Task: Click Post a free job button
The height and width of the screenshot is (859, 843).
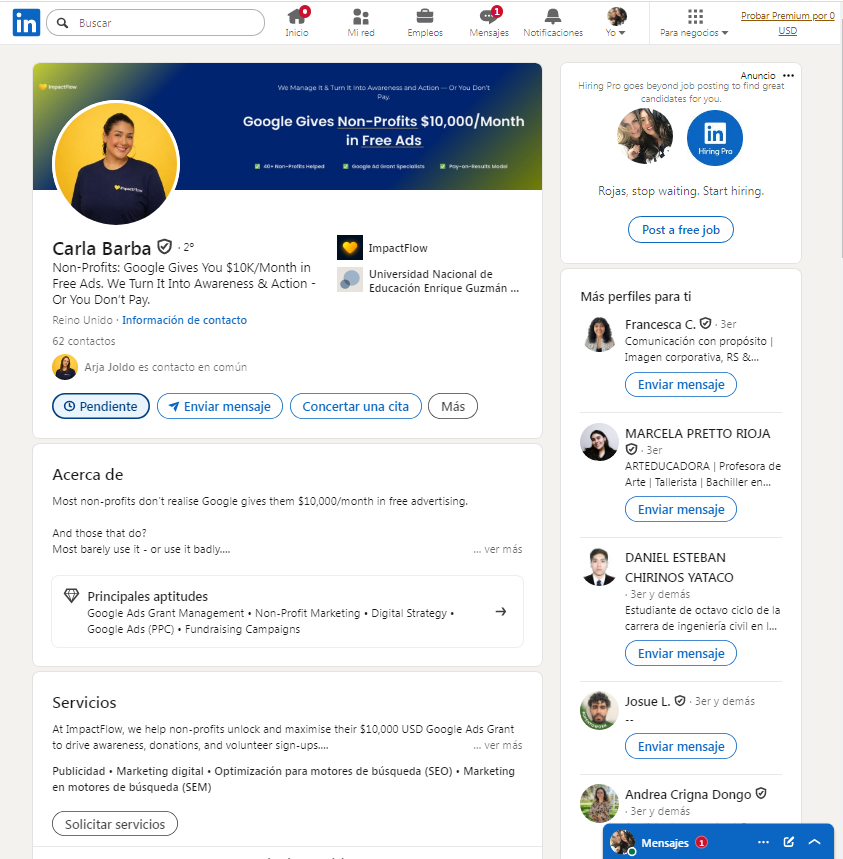Action: [680, 230]
